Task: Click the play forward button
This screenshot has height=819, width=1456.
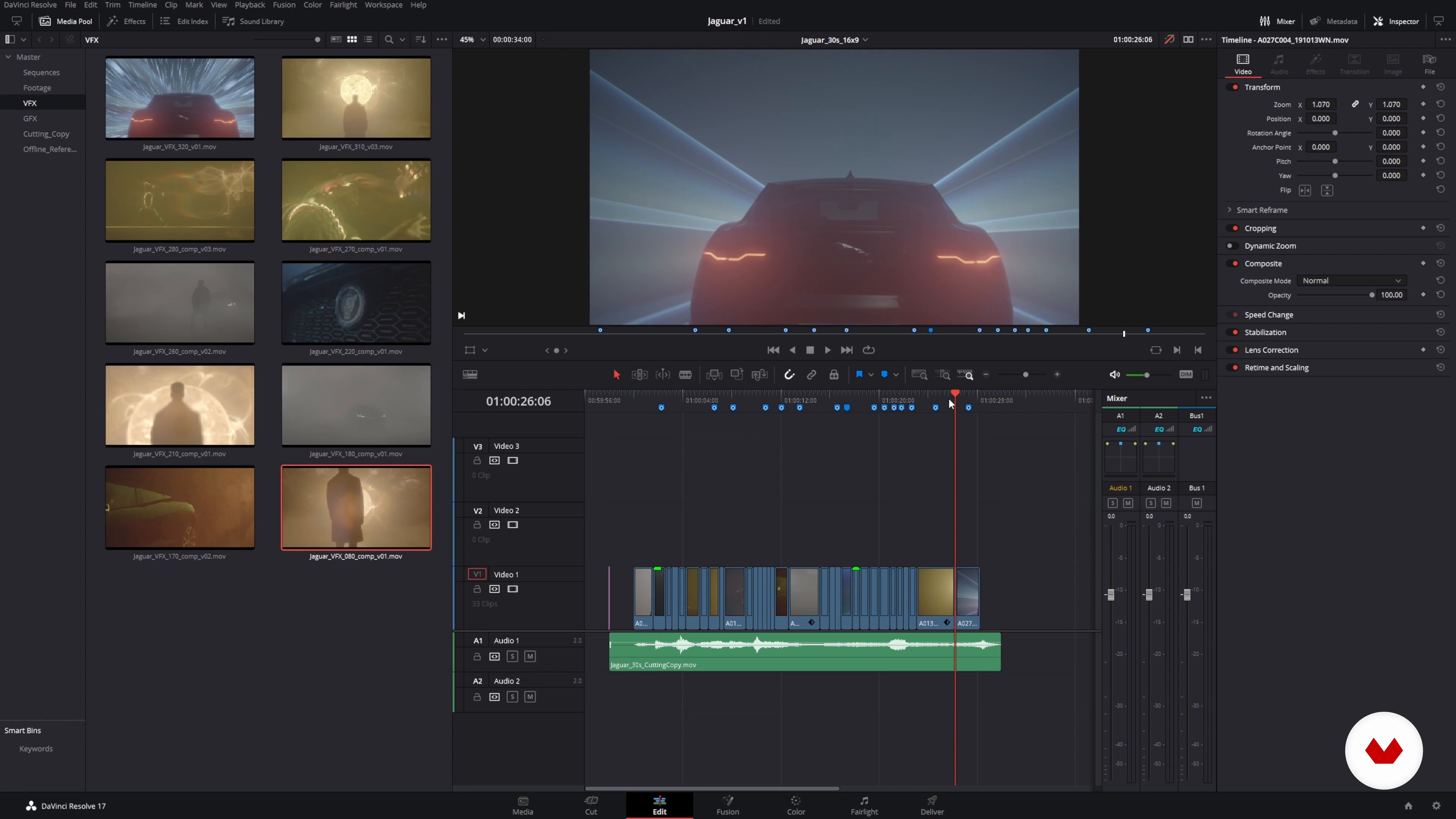Action: tap(828, 350)
